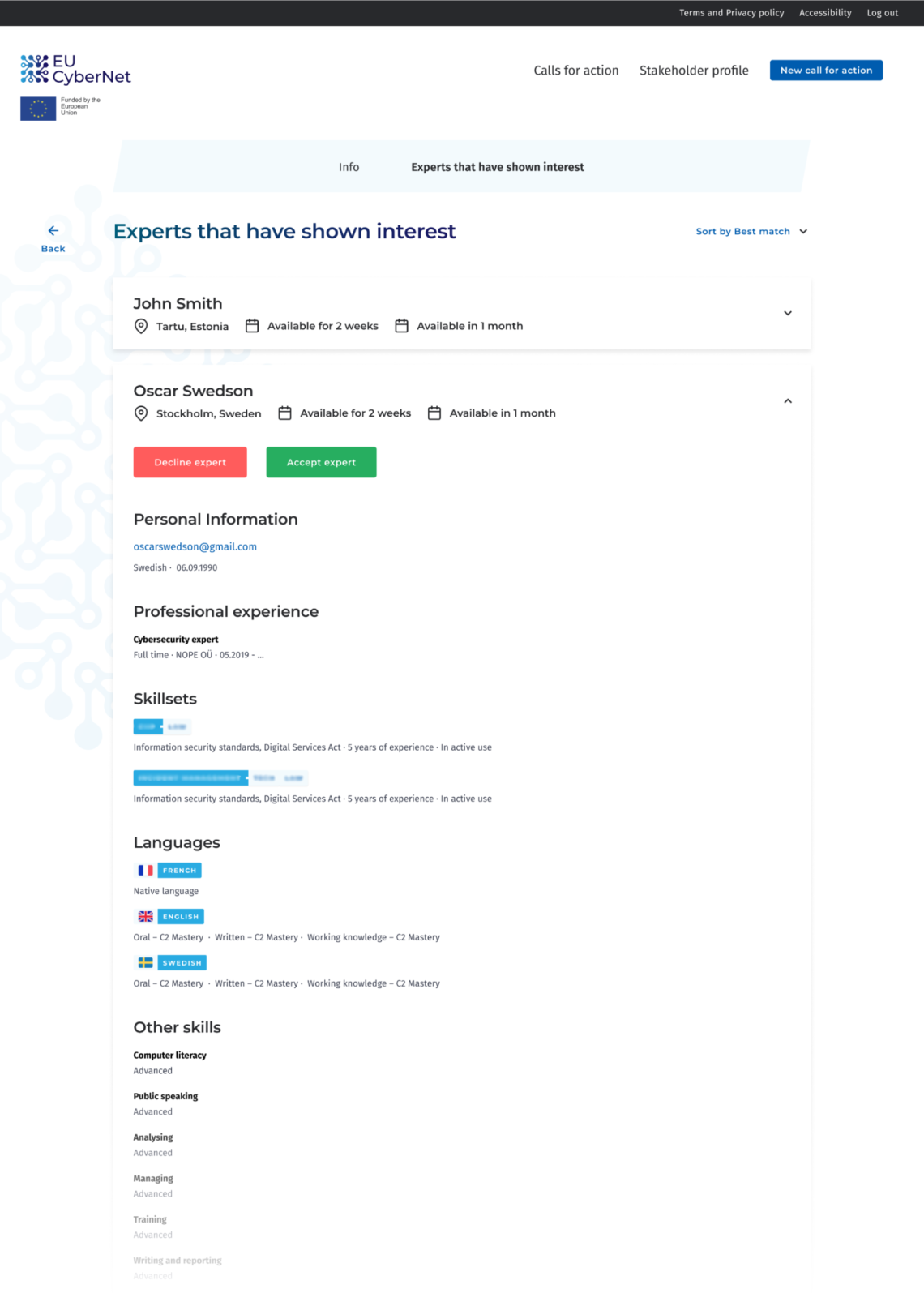Click John Smith's location pin icon
924x1306 pixels.
point(141,326)
